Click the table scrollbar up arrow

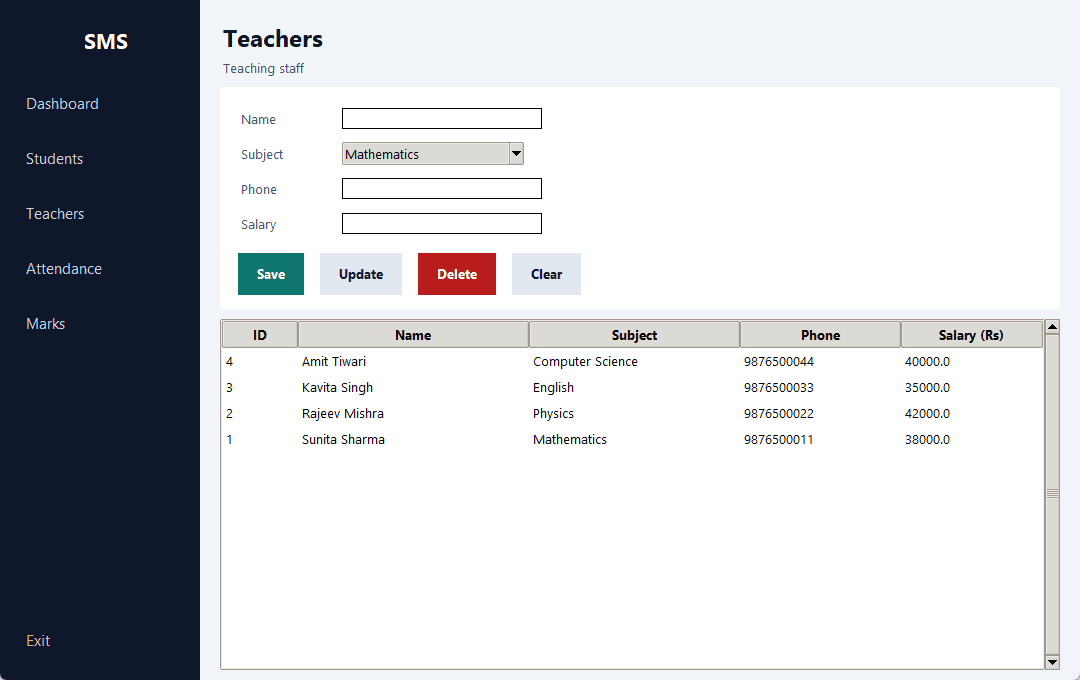click(1052, 327)
